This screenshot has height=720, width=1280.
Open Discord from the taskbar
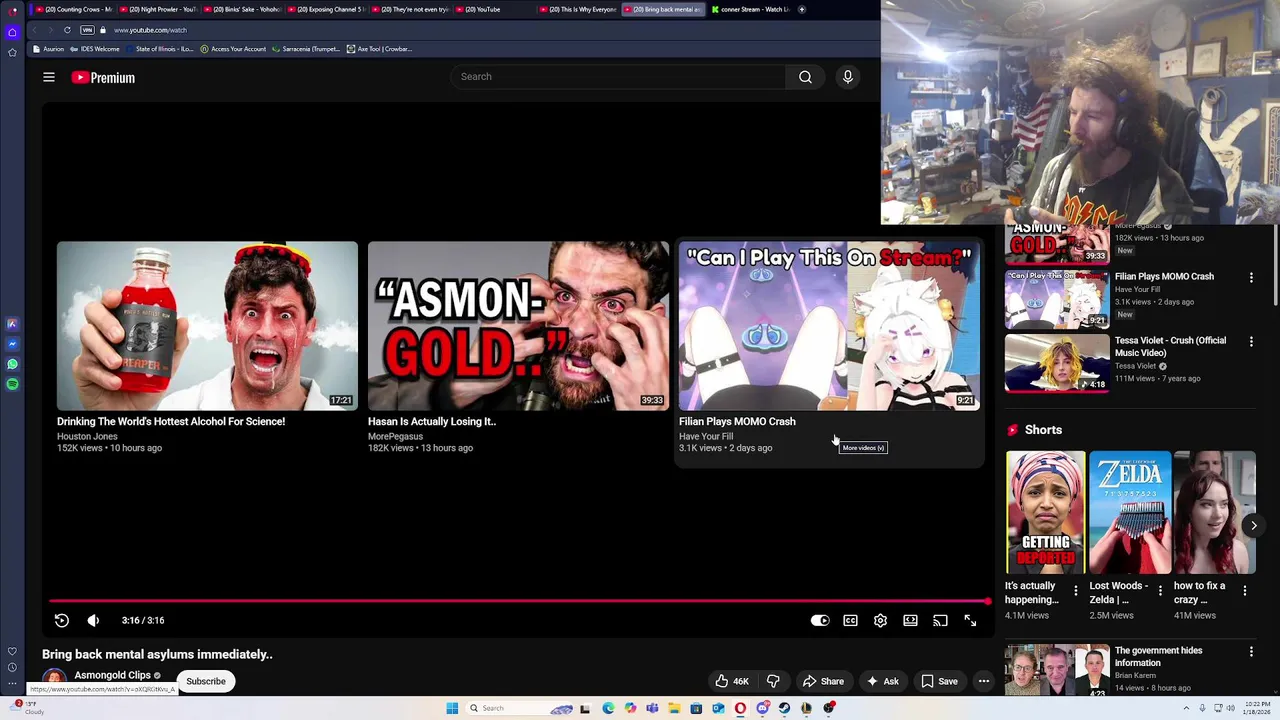(763, 708)
